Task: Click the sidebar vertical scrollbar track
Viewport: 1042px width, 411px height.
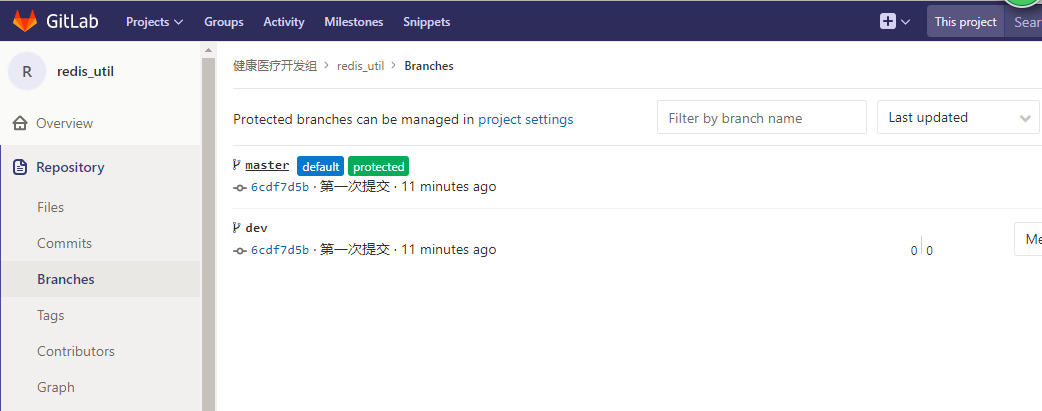Action: pyautogui.click(x=209, y=234)
